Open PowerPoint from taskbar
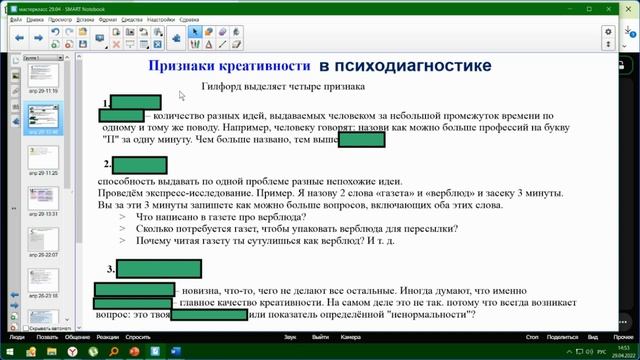This screenshot has width=640, height=360. [x=134, y=351]
